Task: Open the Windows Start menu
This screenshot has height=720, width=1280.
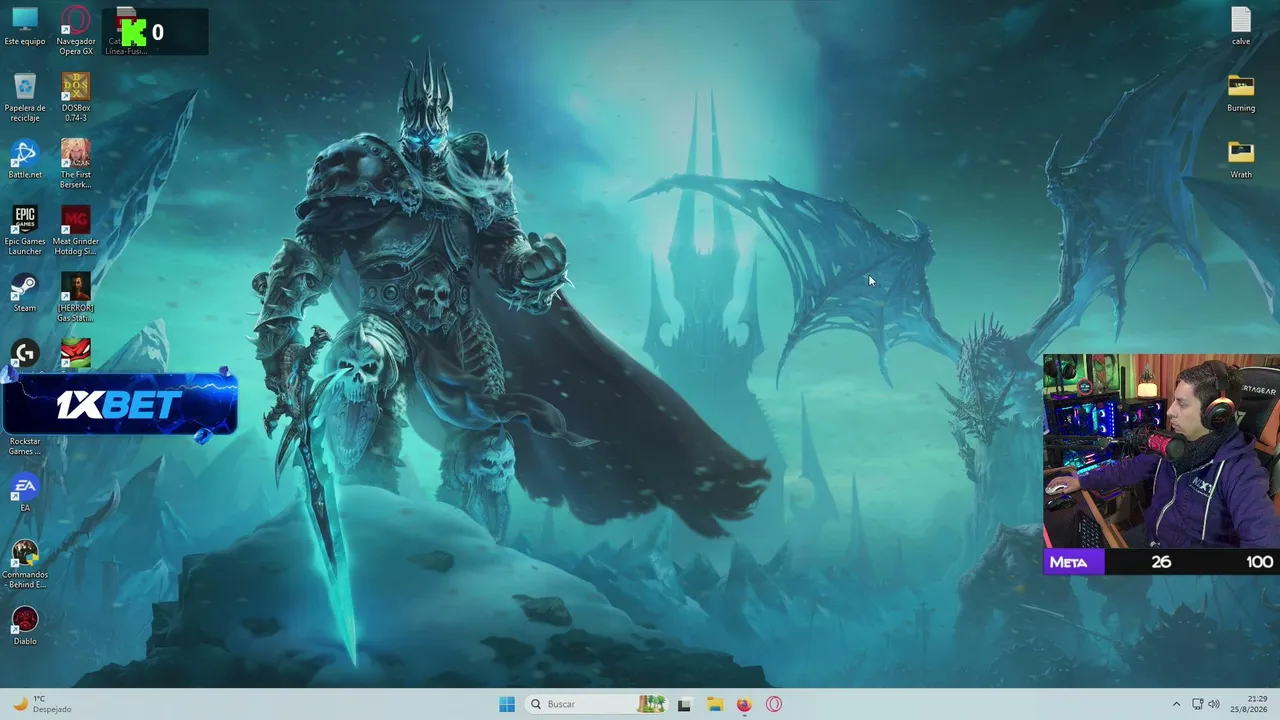Action: (507, 704)
